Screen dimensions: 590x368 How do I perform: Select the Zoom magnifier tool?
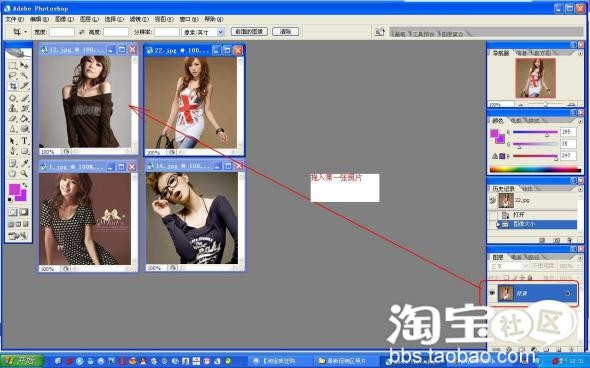pyautogui.click(x=24, y=173)
